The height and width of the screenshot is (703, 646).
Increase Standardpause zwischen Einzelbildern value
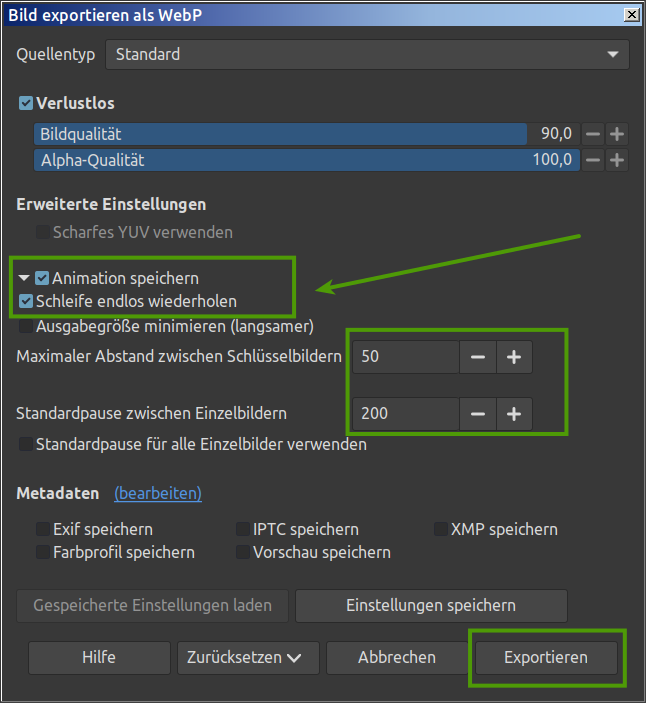514,413
